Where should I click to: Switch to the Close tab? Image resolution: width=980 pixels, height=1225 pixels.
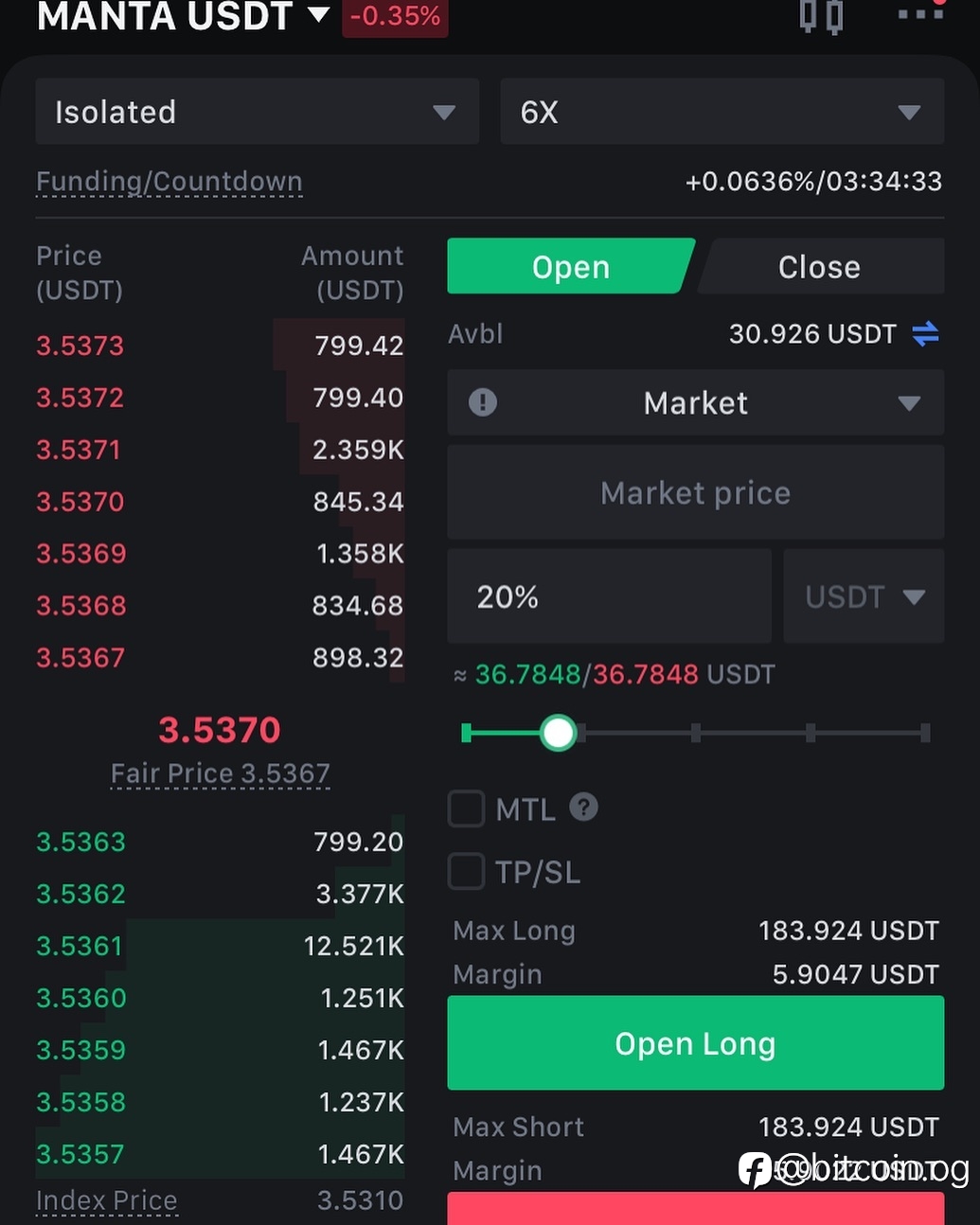click(820, 266)
